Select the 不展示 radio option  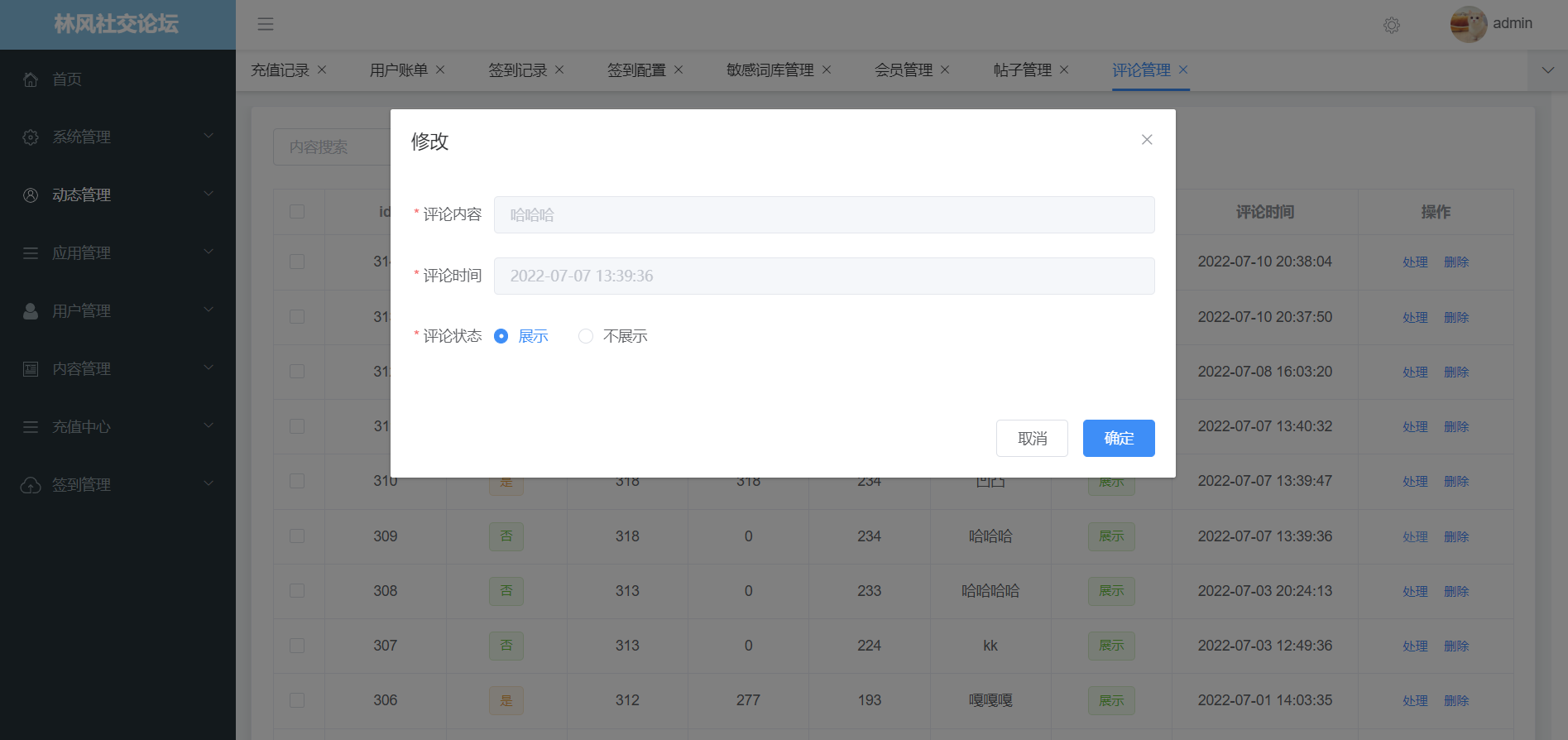pos(586,336)
